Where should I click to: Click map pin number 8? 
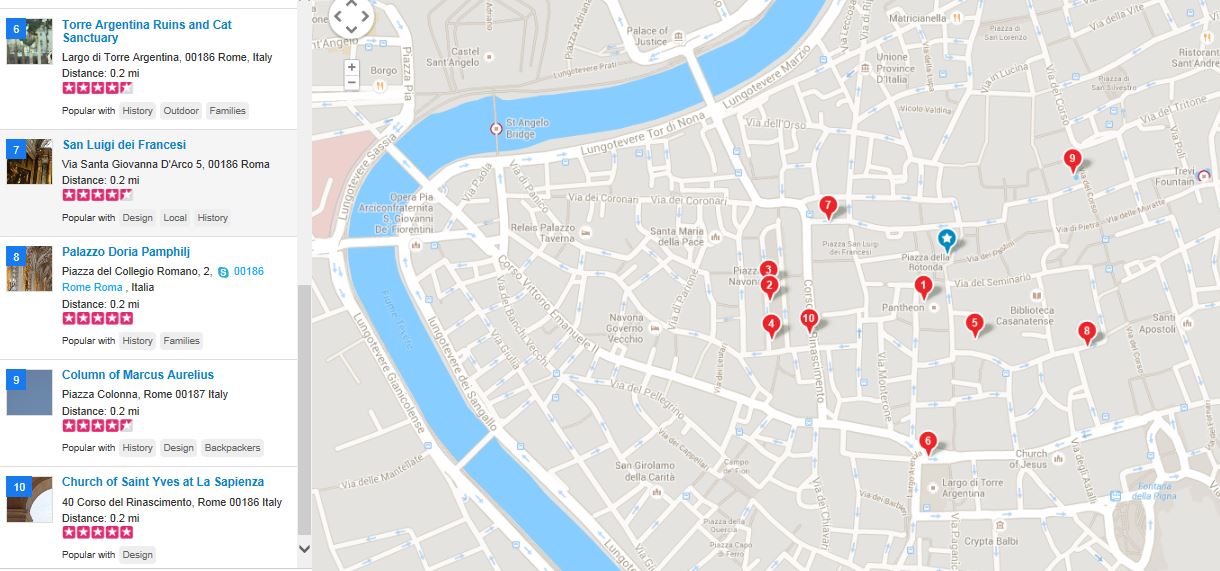coord(1087,333)
